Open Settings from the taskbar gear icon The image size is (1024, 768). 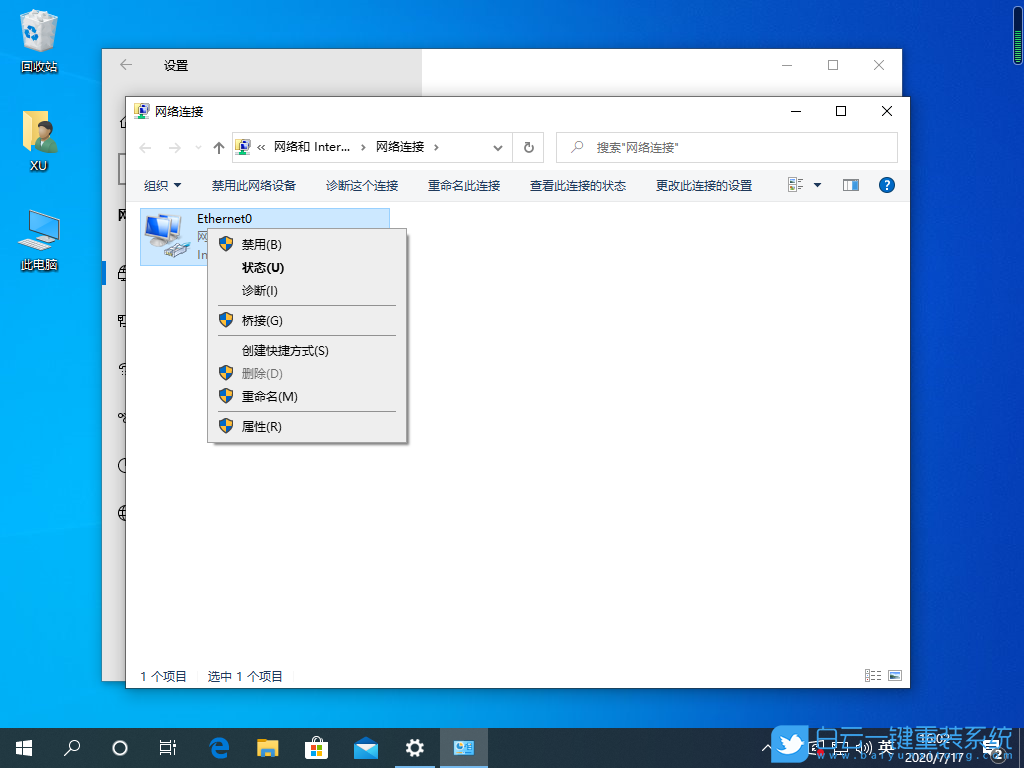414,747
